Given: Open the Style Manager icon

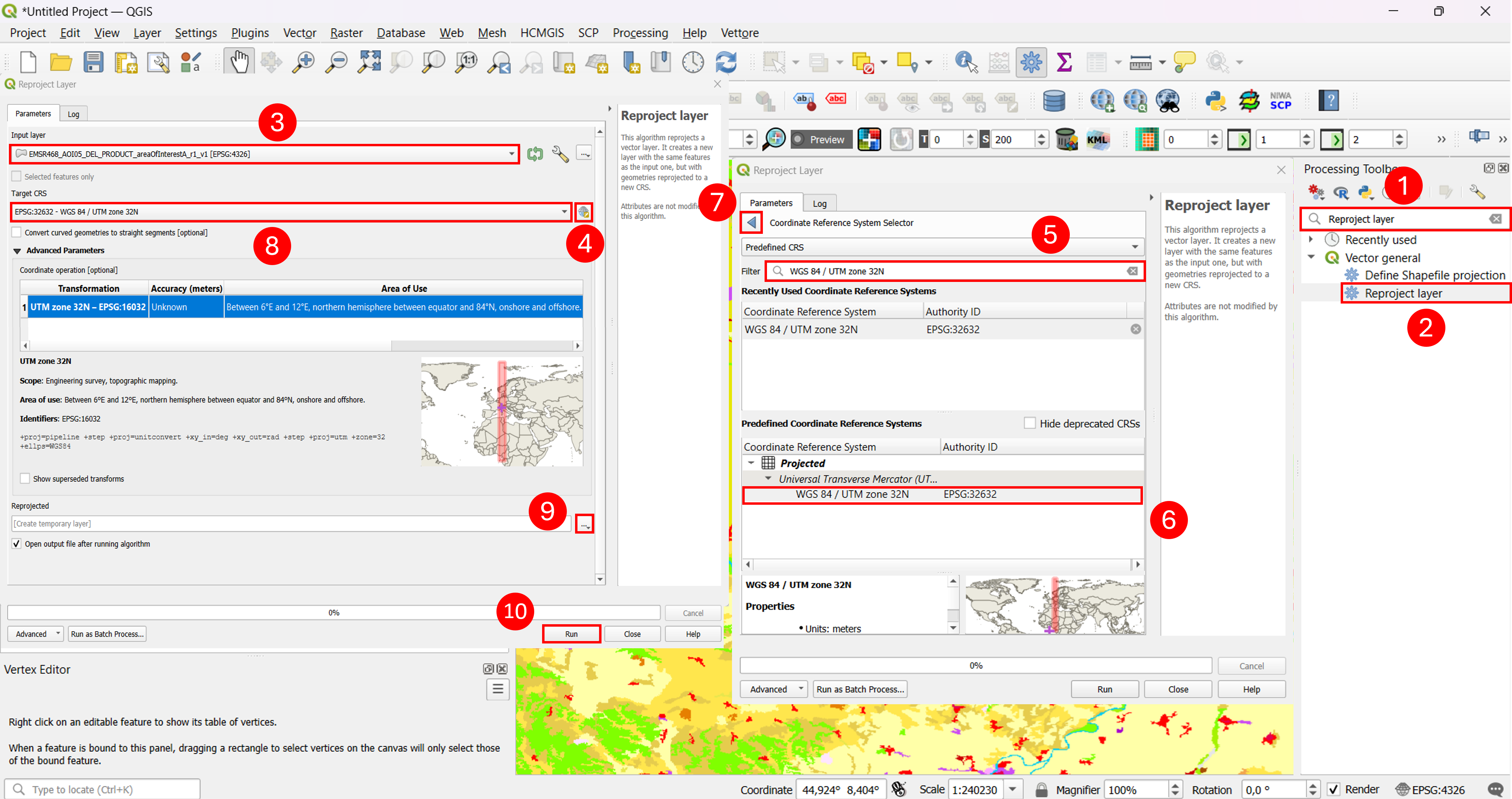Looking at the screenshot, I should pos(190,62).
